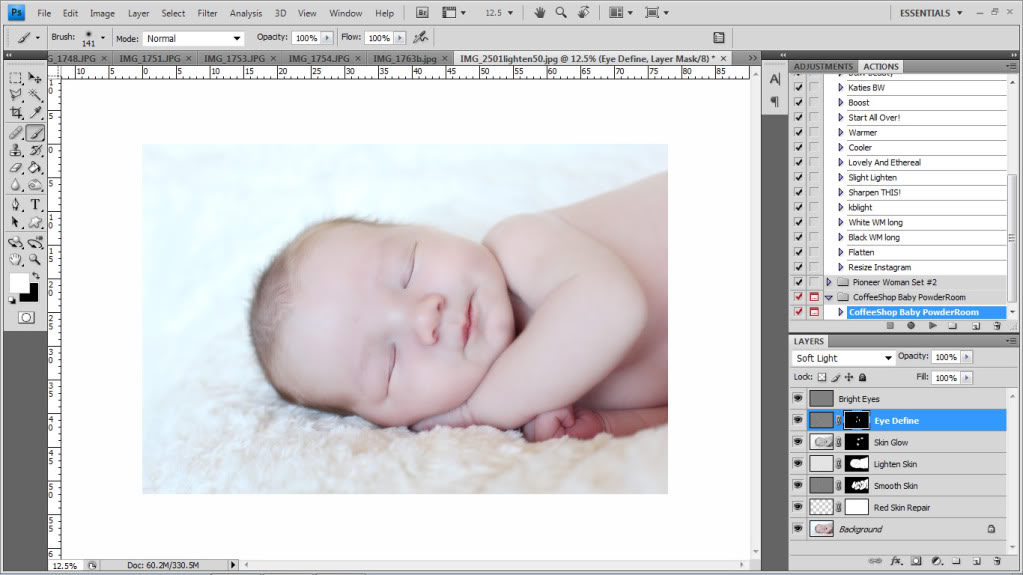Select the Crop tool

click(16, 112)
